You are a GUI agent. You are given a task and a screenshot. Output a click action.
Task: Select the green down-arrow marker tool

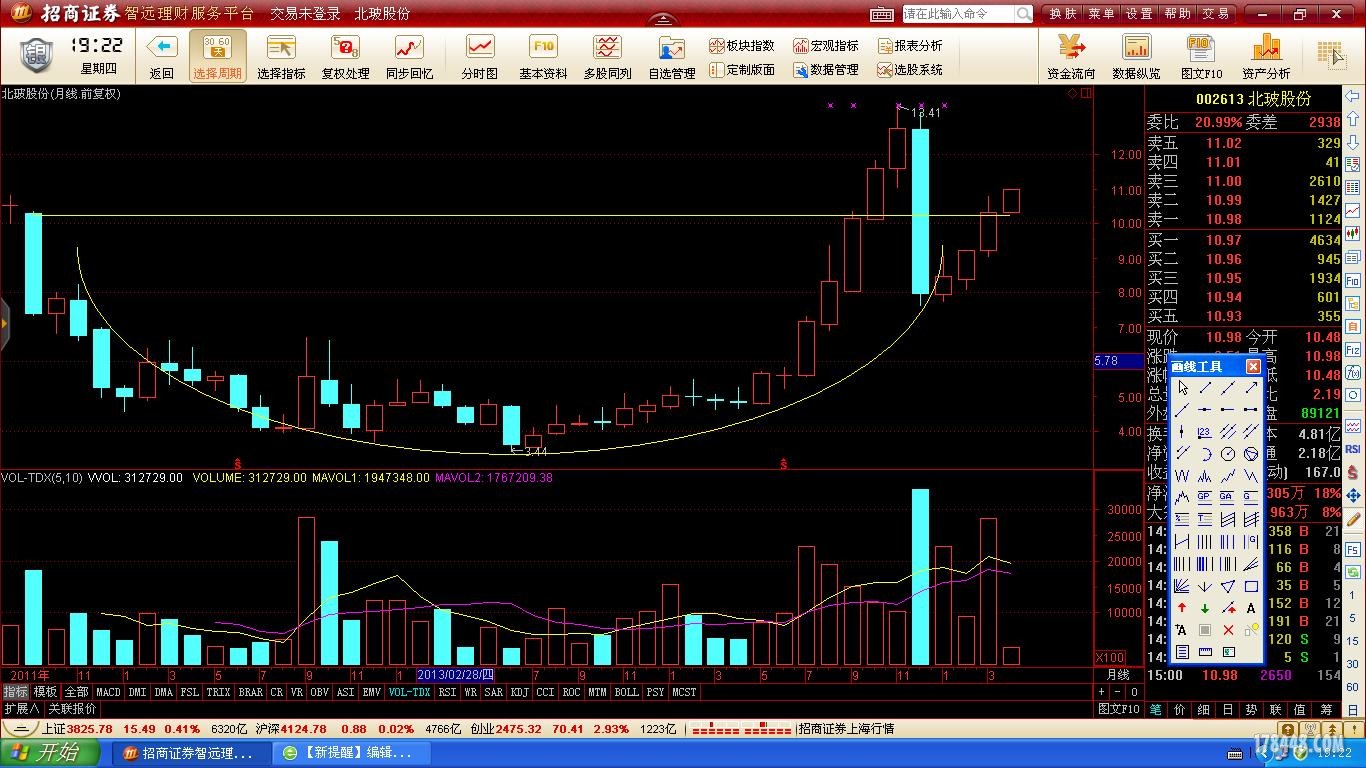[x=1205, y=608]
